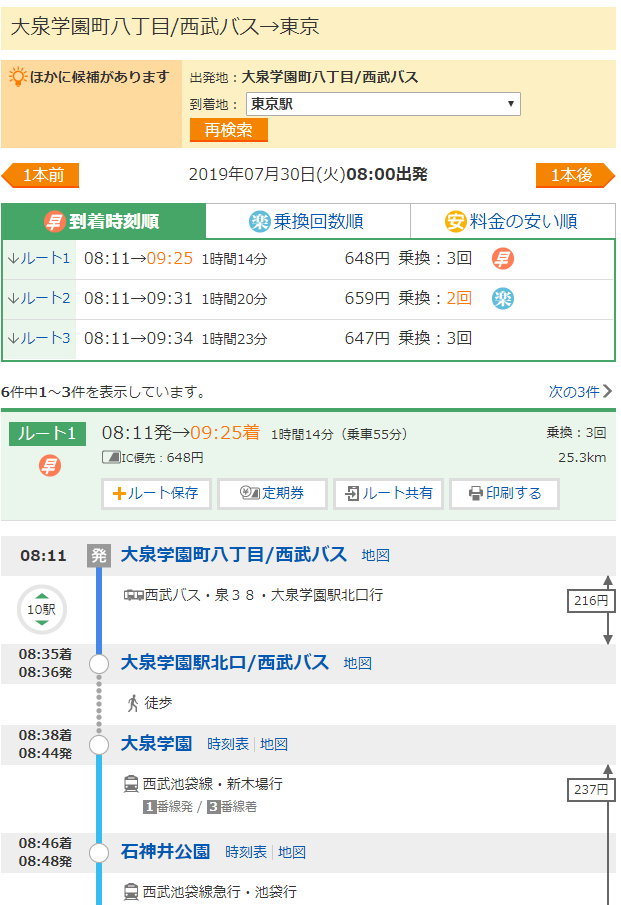Share route with ルート共有 button
The width and height of the screenshot is (621, 905).
click(x=388, y=493)
